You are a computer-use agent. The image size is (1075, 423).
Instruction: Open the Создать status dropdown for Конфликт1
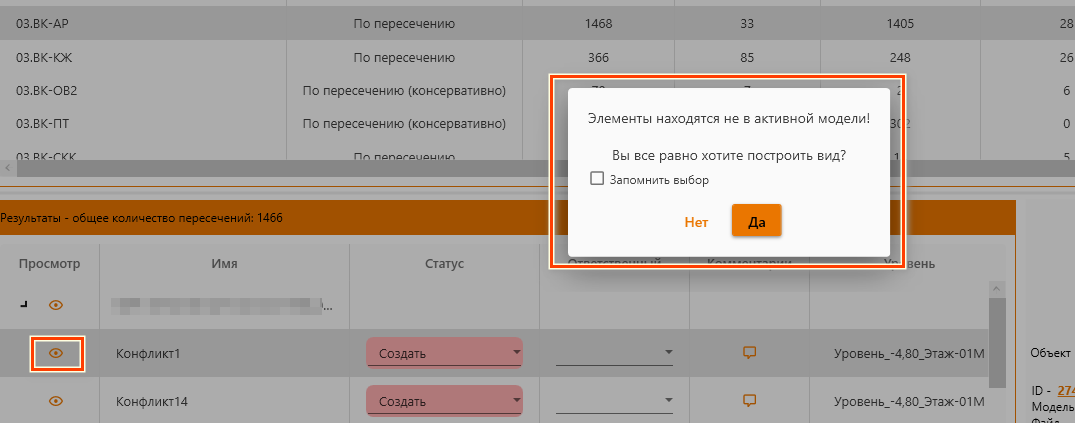coord(444,353)
